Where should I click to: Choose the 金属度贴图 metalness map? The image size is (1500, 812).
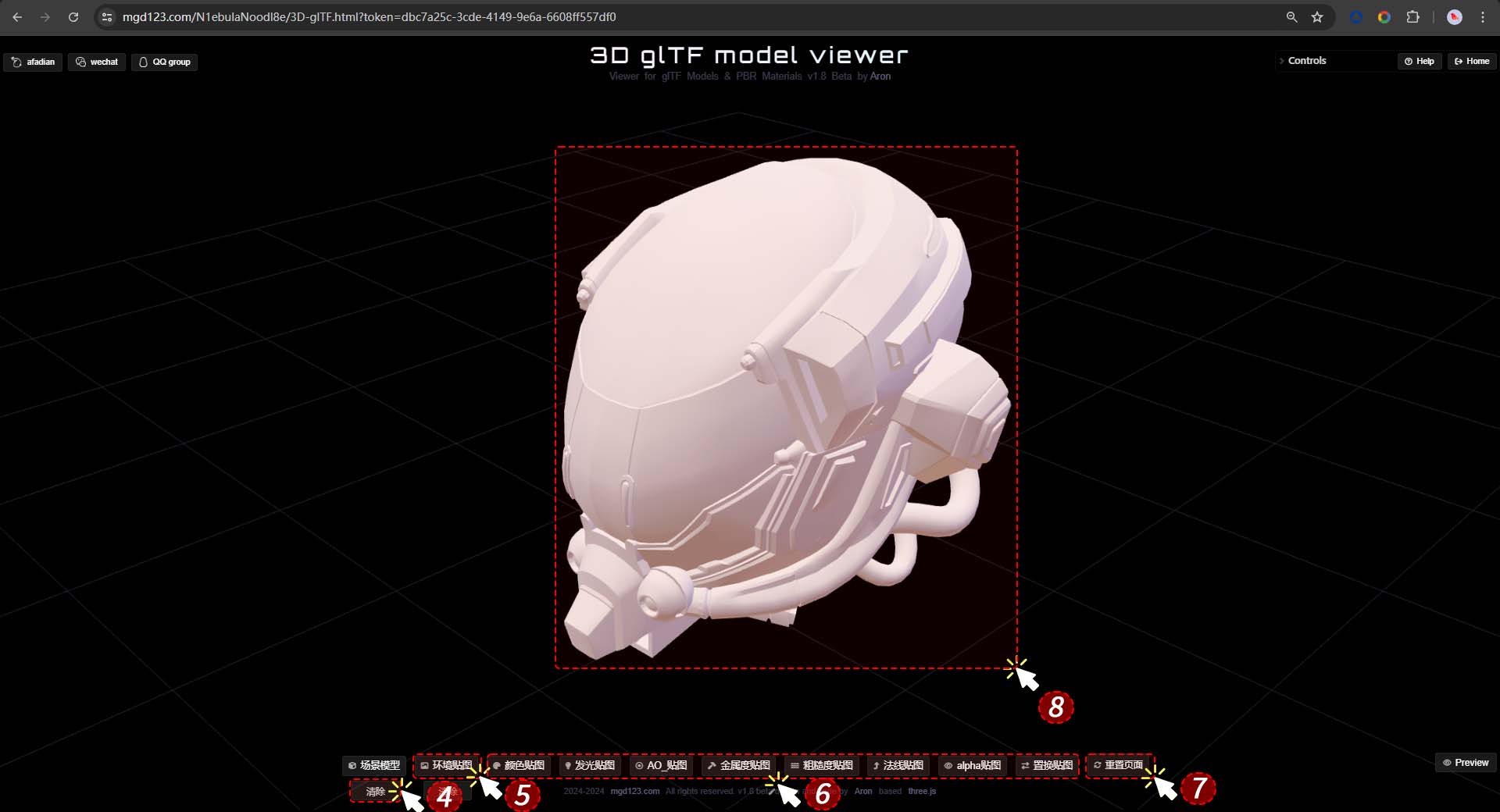[738, 765]
